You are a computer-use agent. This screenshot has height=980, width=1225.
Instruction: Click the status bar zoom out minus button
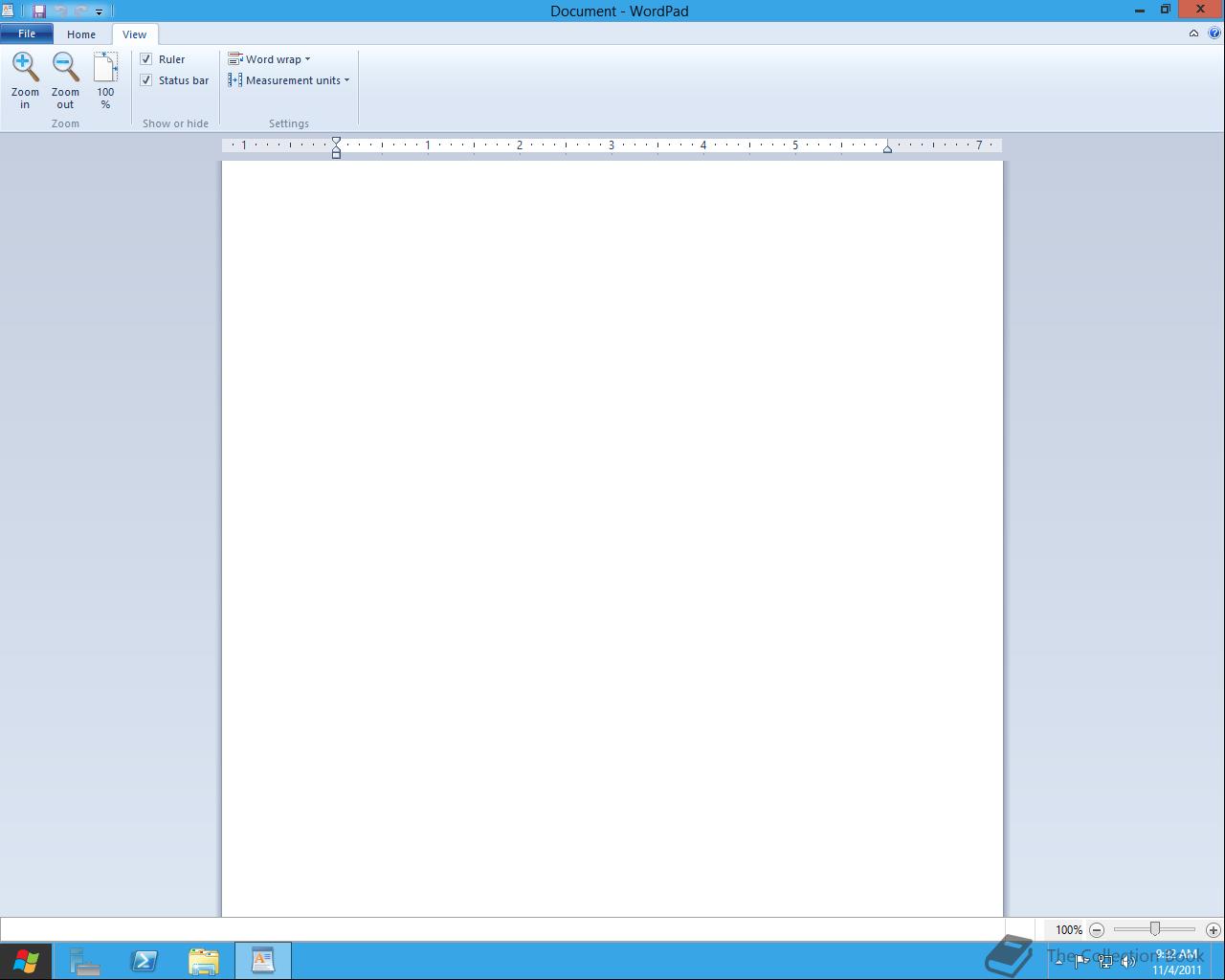coord(1097,929)
